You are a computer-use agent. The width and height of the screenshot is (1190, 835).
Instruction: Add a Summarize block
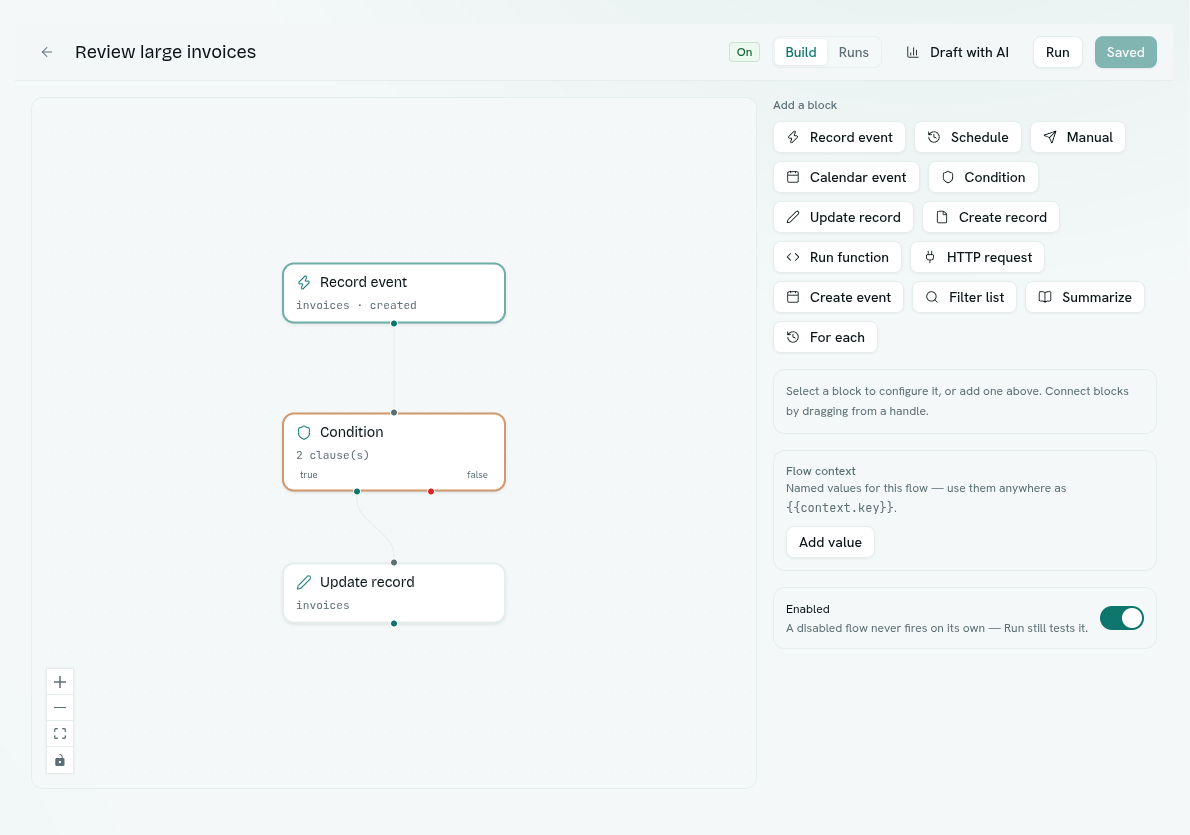[1085, 297]
